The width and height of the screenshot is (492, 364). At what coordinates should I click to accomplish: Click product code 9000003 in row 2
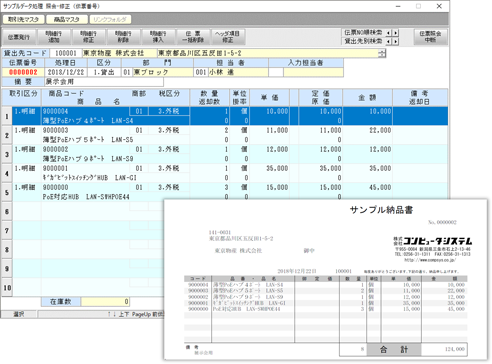point(55,130)
